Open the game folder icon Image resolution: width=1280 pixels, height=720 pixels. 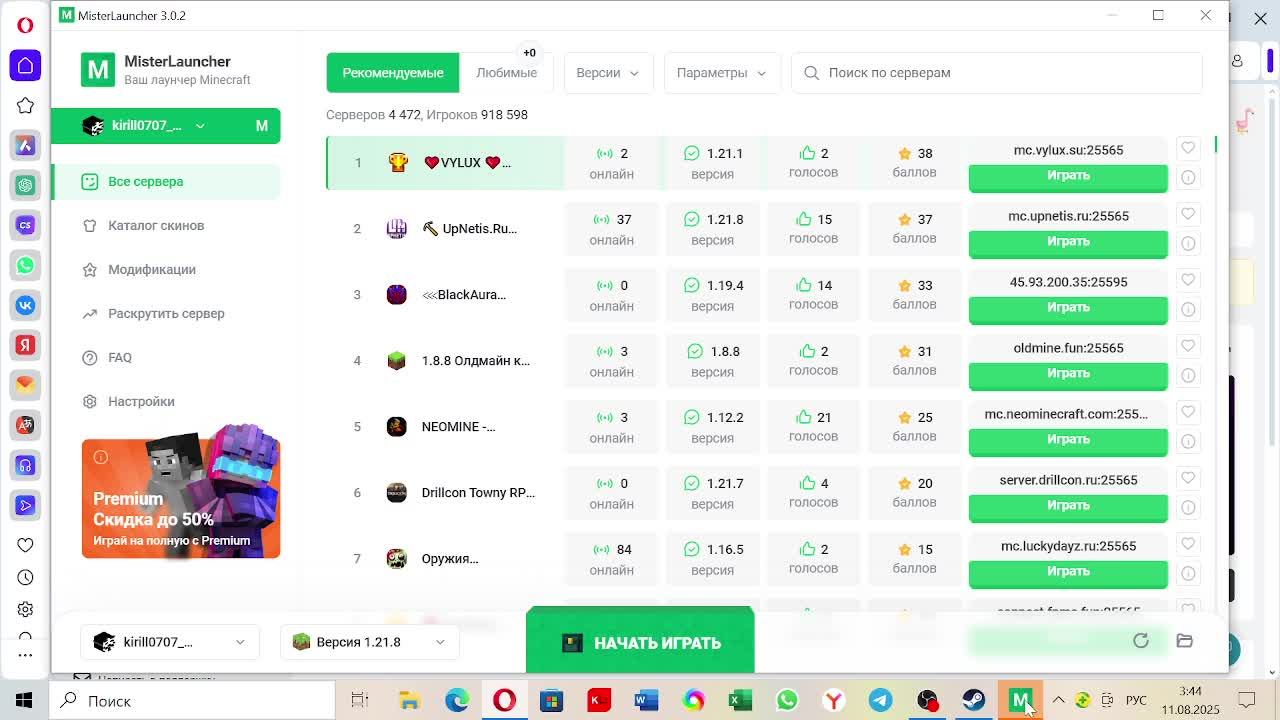tap(1185, 641)
